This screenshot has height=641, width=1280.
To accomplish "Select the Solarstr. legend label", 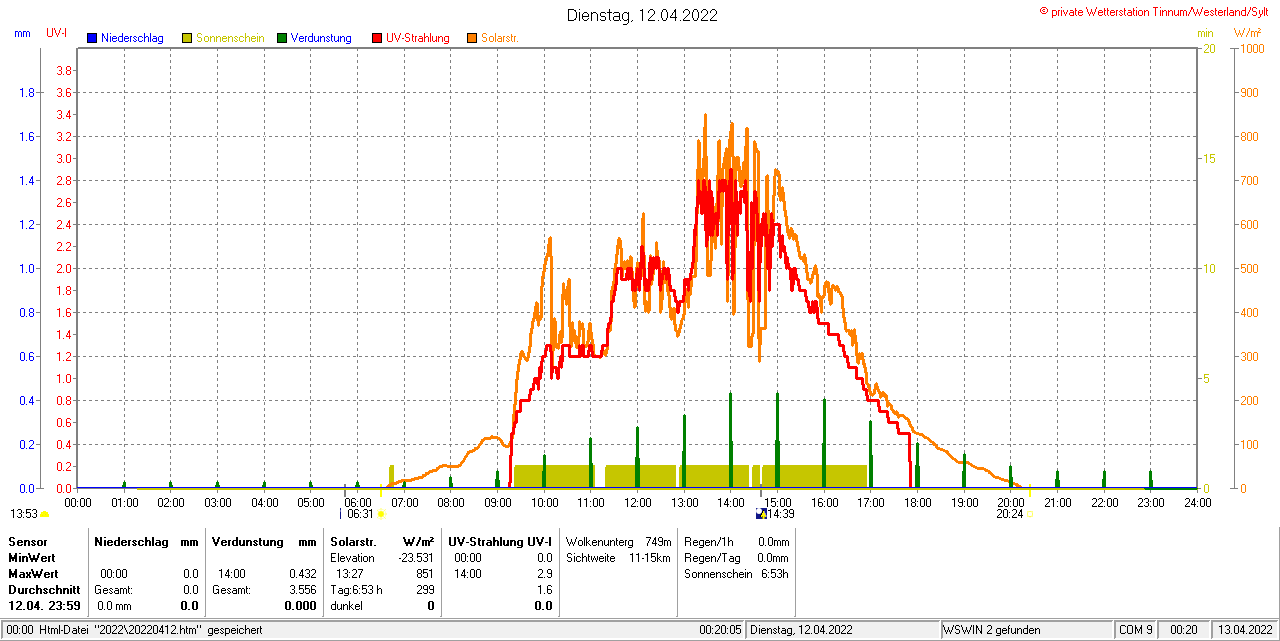I will tap(500, 38).
